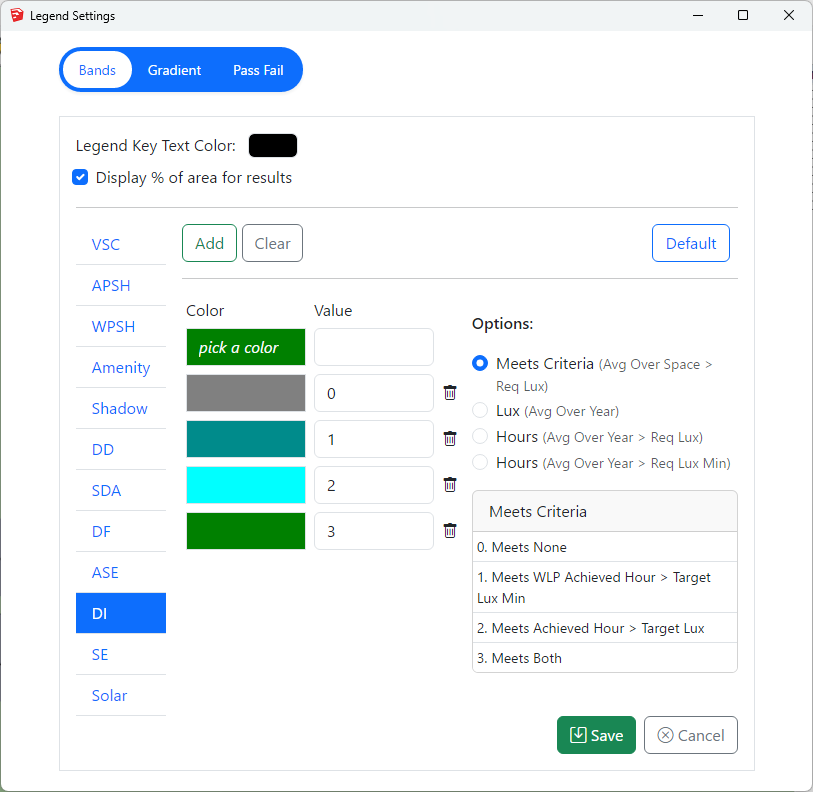Open the Solar legend category
Image resolution: width=813 pixels, height=792 pixels.
click(110, 696)
